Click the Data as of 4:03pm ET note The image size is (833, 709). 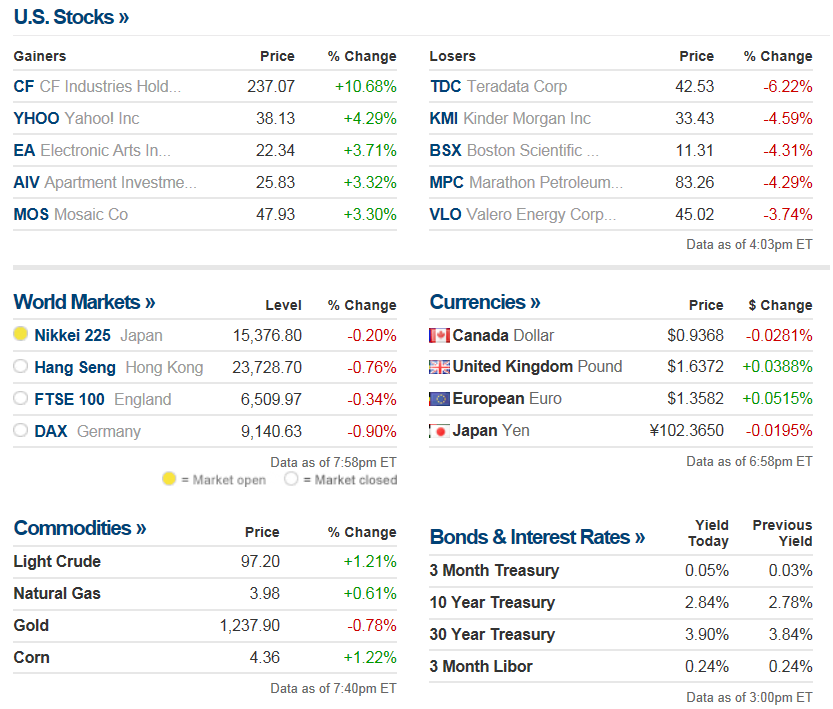750,244
